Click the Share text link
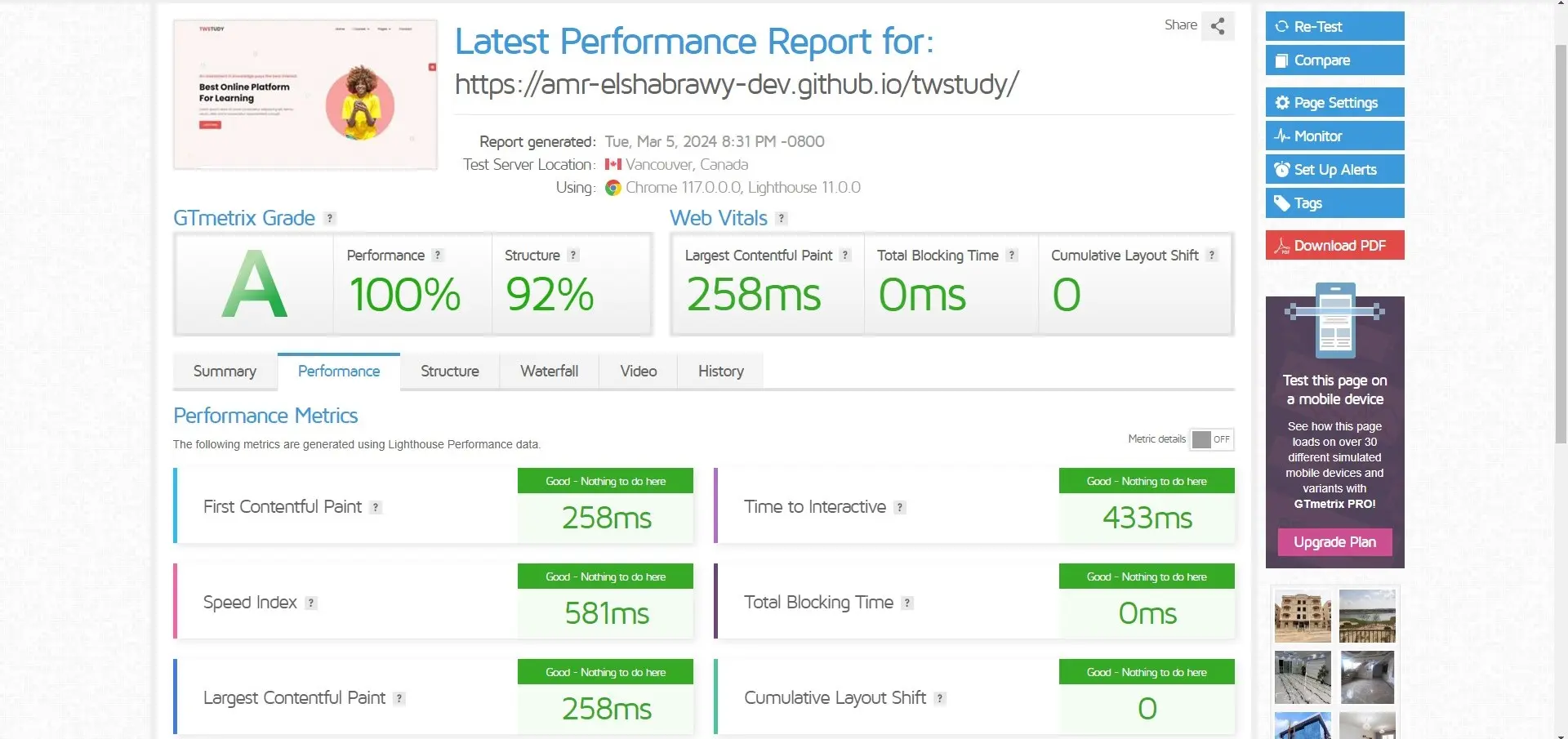 point(1181,25)
